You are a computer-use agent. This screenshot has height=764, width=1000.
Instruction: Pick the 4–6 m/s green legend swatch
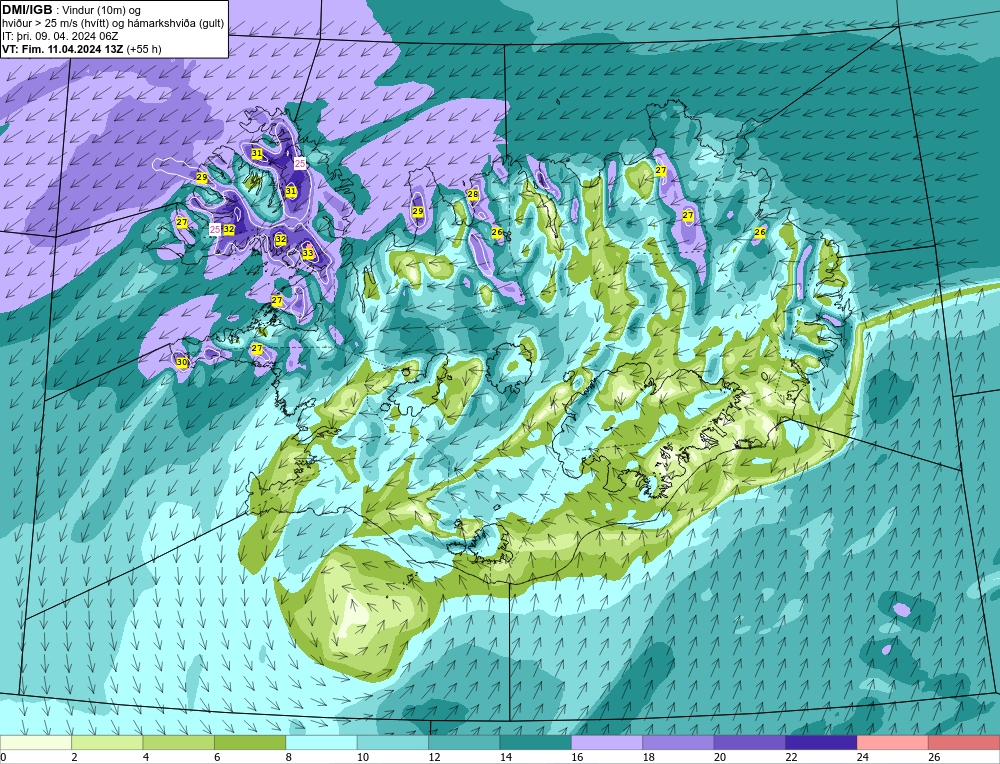(179, 742)
